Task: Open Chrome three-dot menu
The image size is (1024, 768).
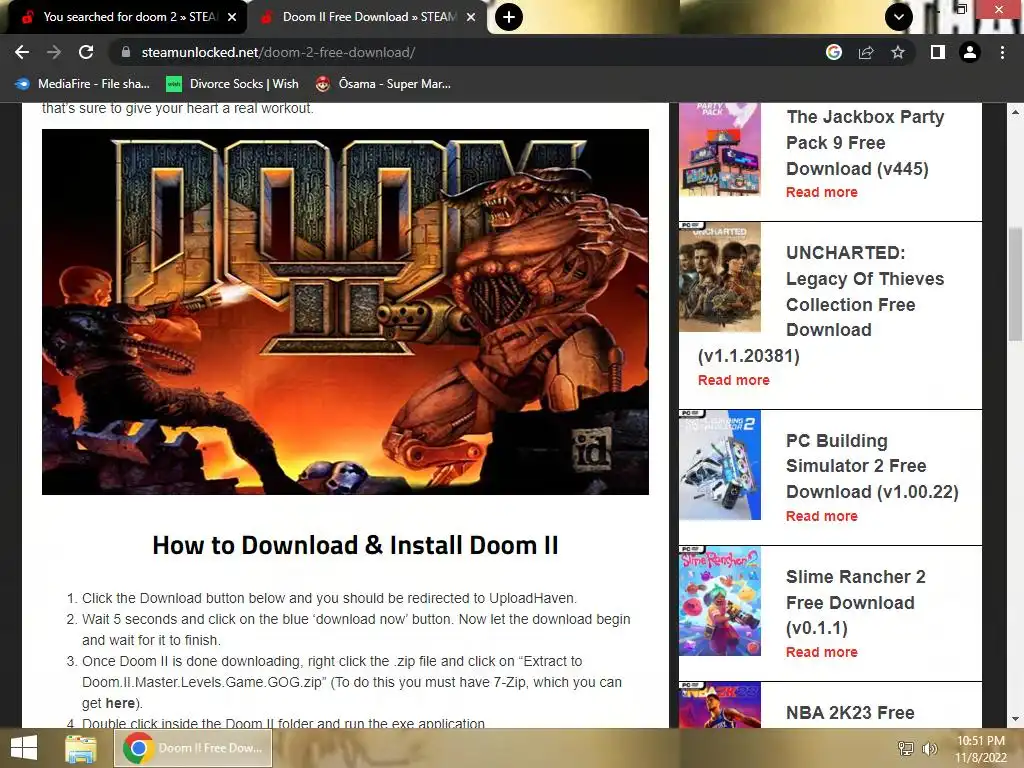Action: coord(1002,52)
